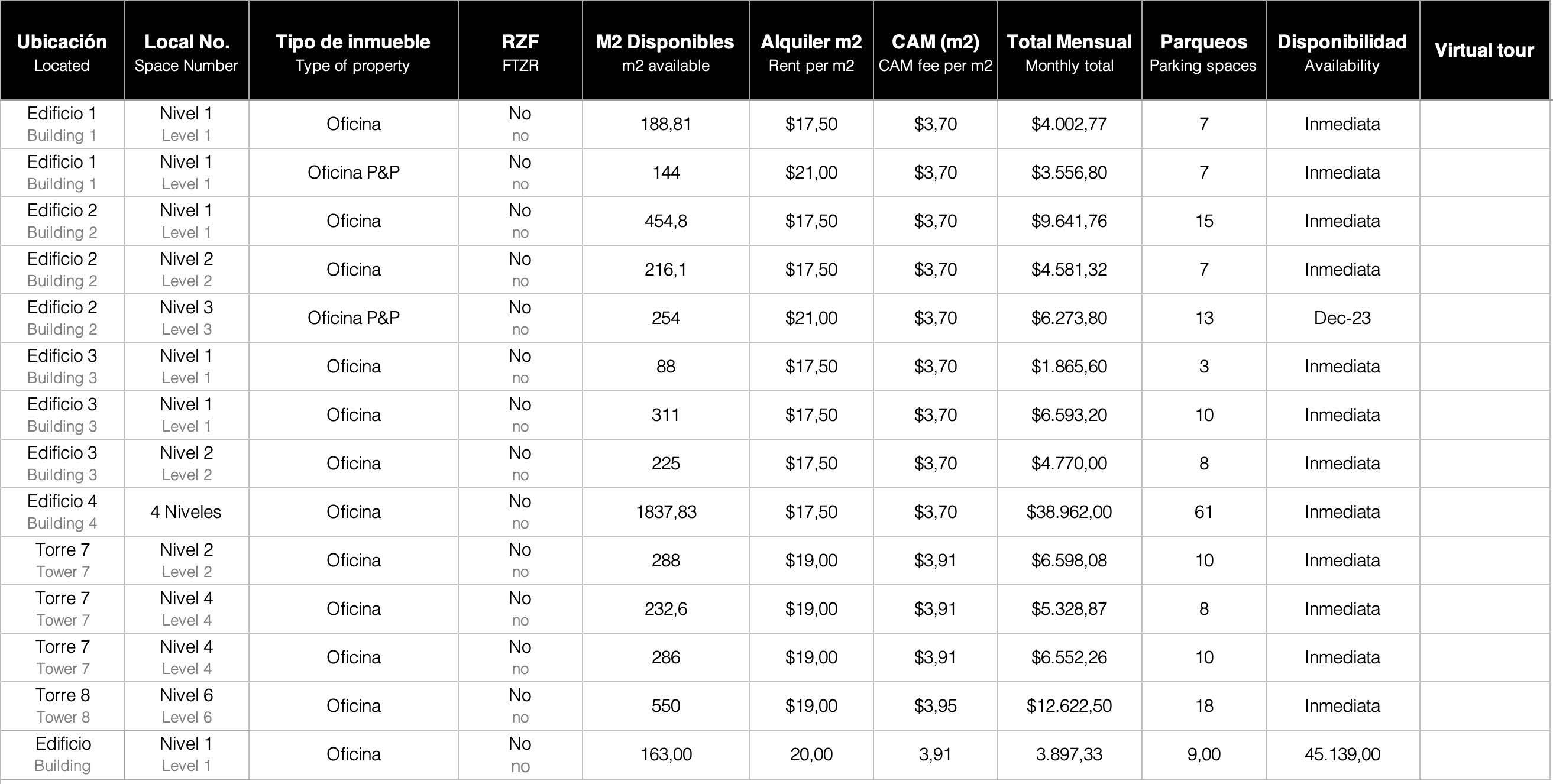Select the Local No. column header
Viewport: 1553px width, 784px height.
[186, 51]
